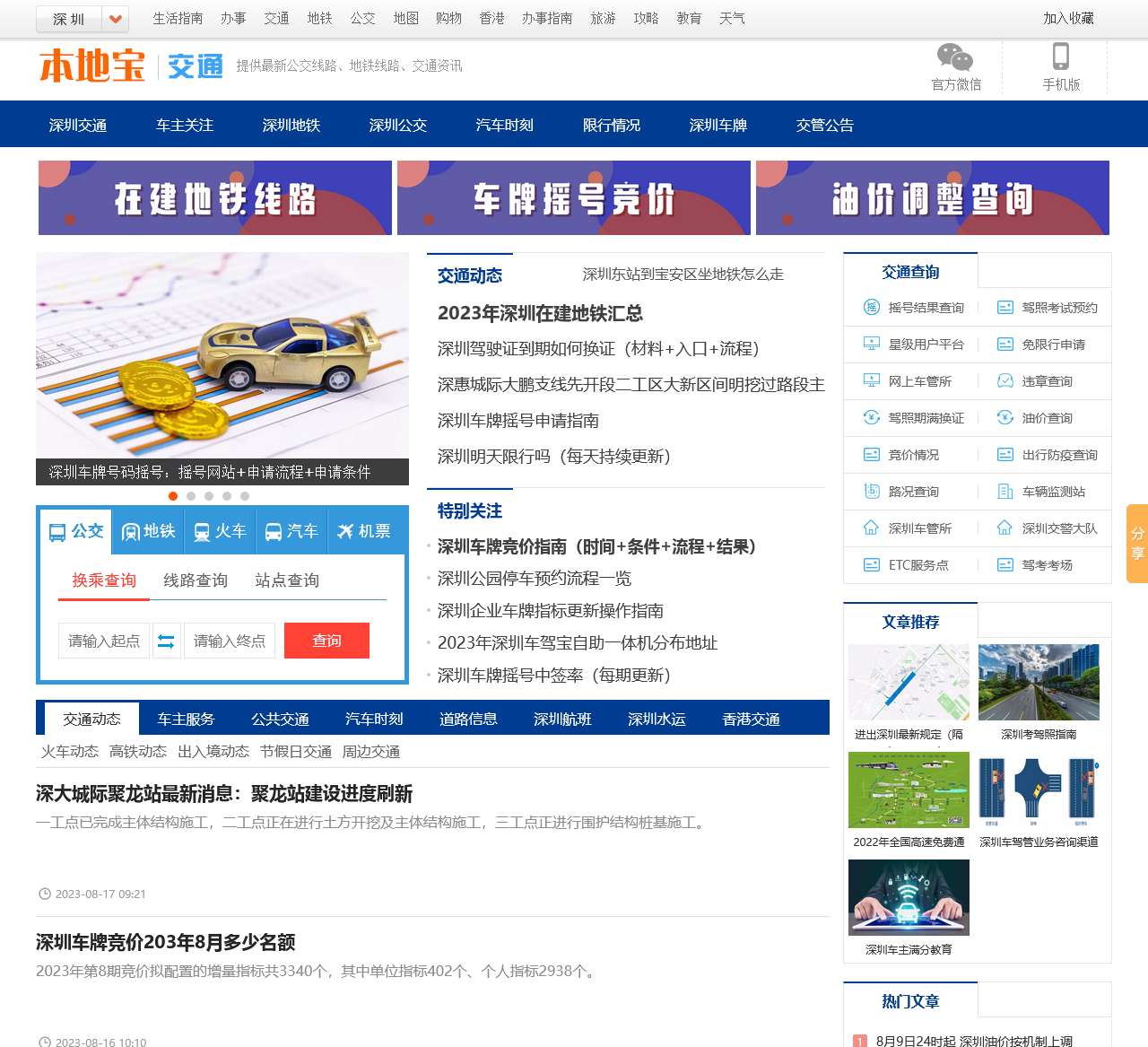Open 交管公告 navigation item
The width and height of the screenshot is (1148, 1047).
pyautogui.click(x=825, y=125)
